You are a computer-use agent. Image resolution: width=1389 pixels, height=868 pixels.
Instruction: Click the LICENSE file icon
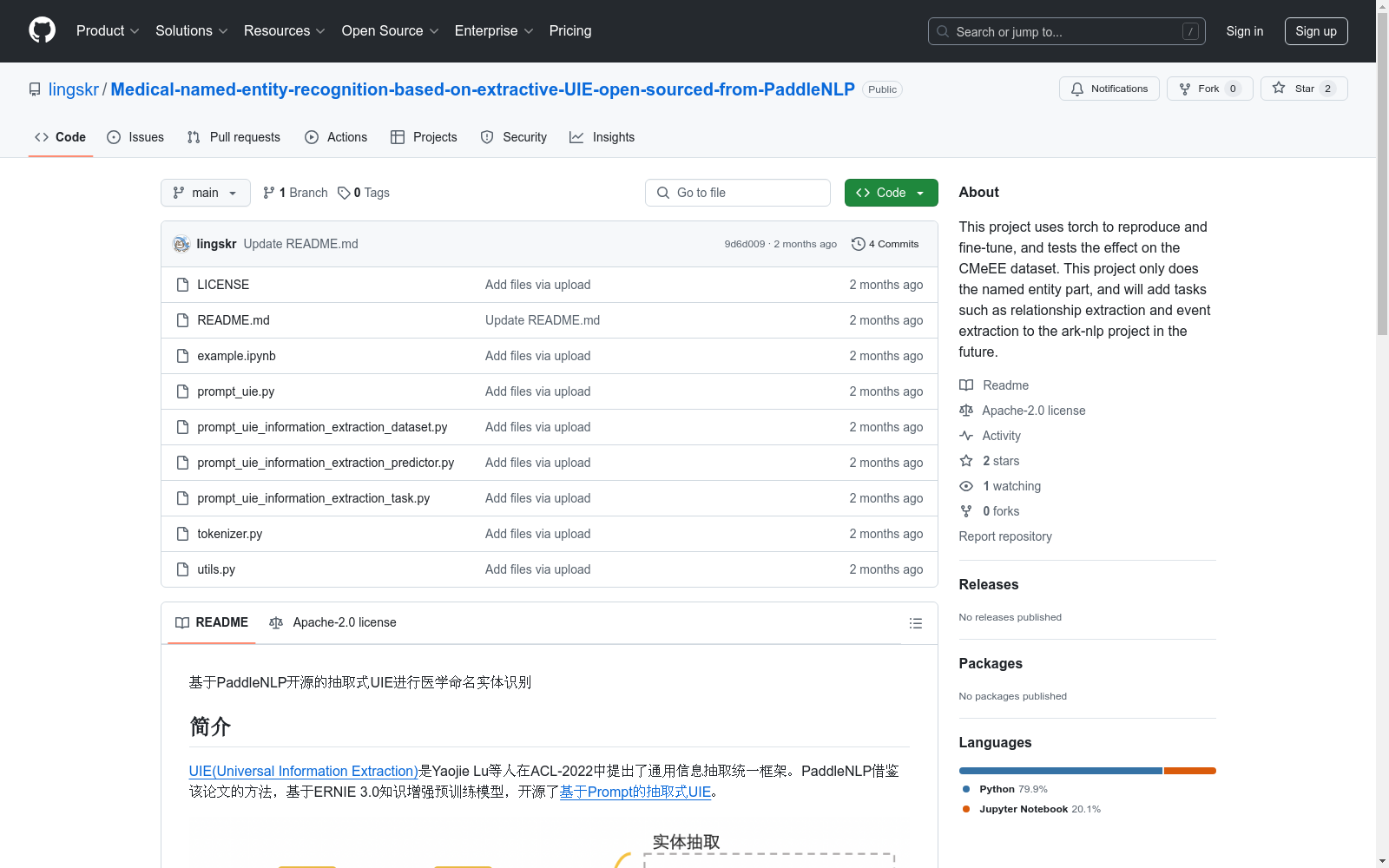[x=182, y=285]
